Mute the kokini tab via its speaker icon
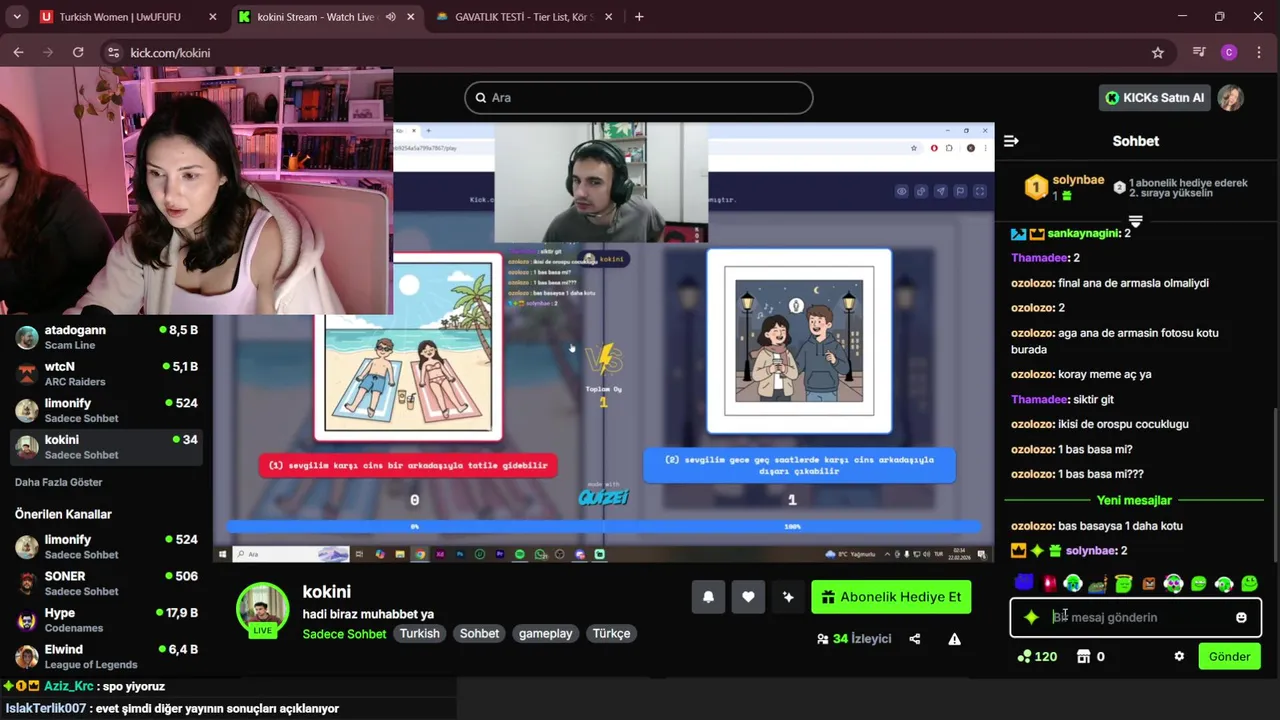1280x720 pixels. [390, 17]
